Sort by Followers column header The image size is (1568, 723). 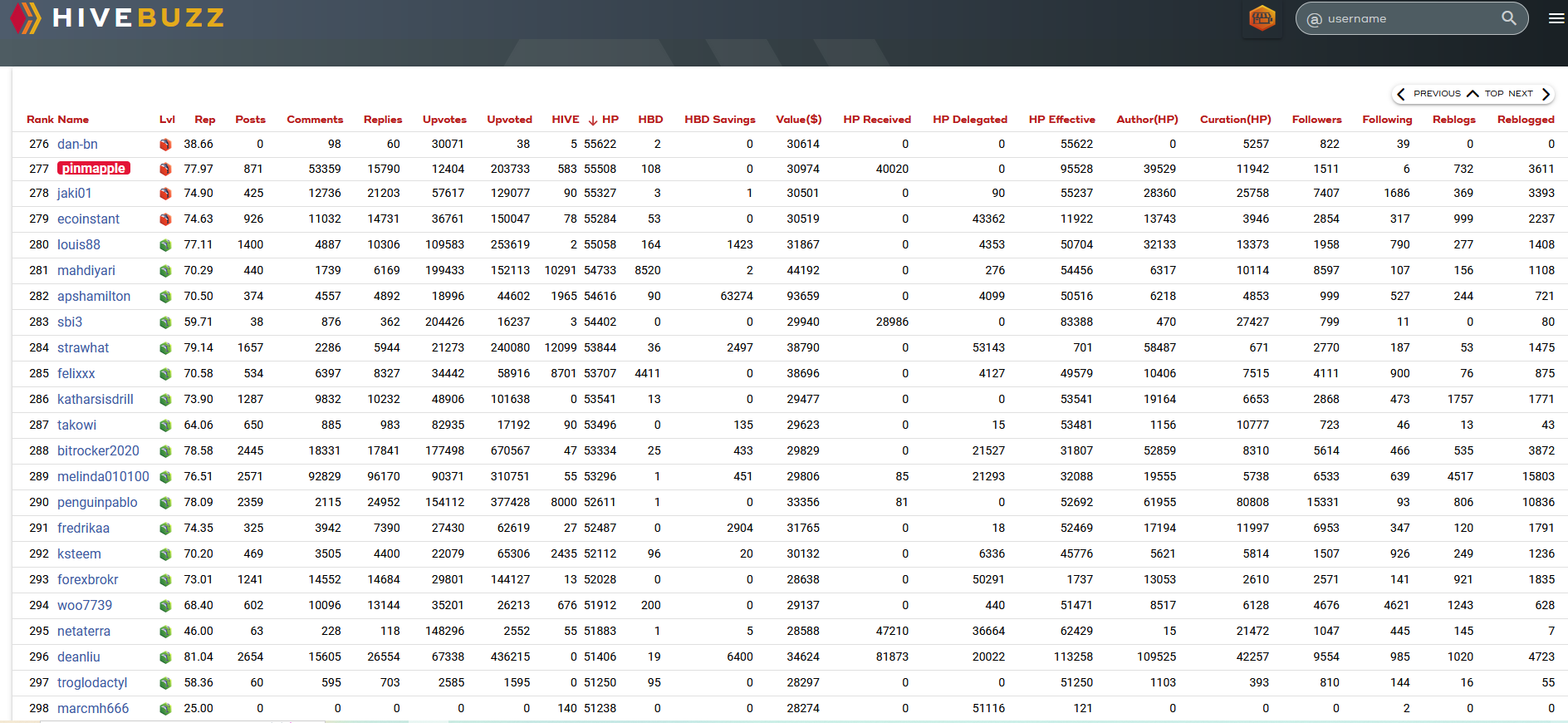click(x=1316, y=120)
